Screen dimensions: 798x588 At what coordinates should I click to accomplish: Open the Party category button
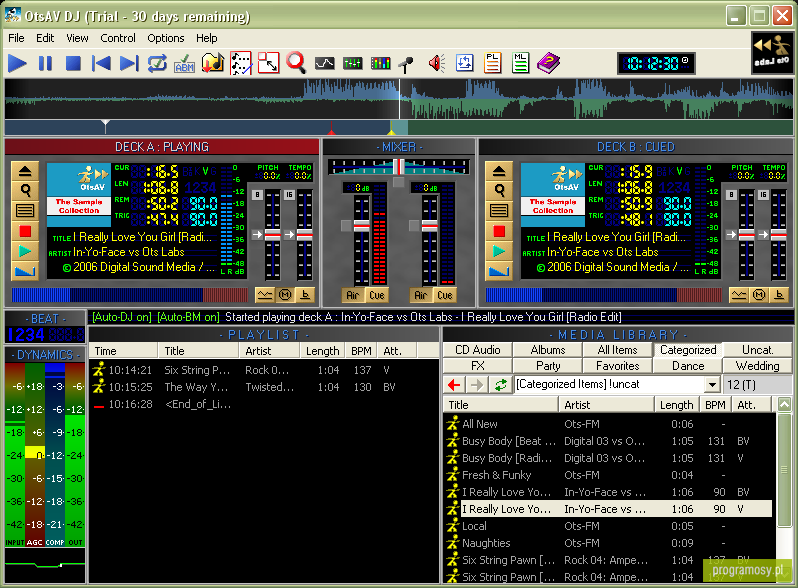548,366
